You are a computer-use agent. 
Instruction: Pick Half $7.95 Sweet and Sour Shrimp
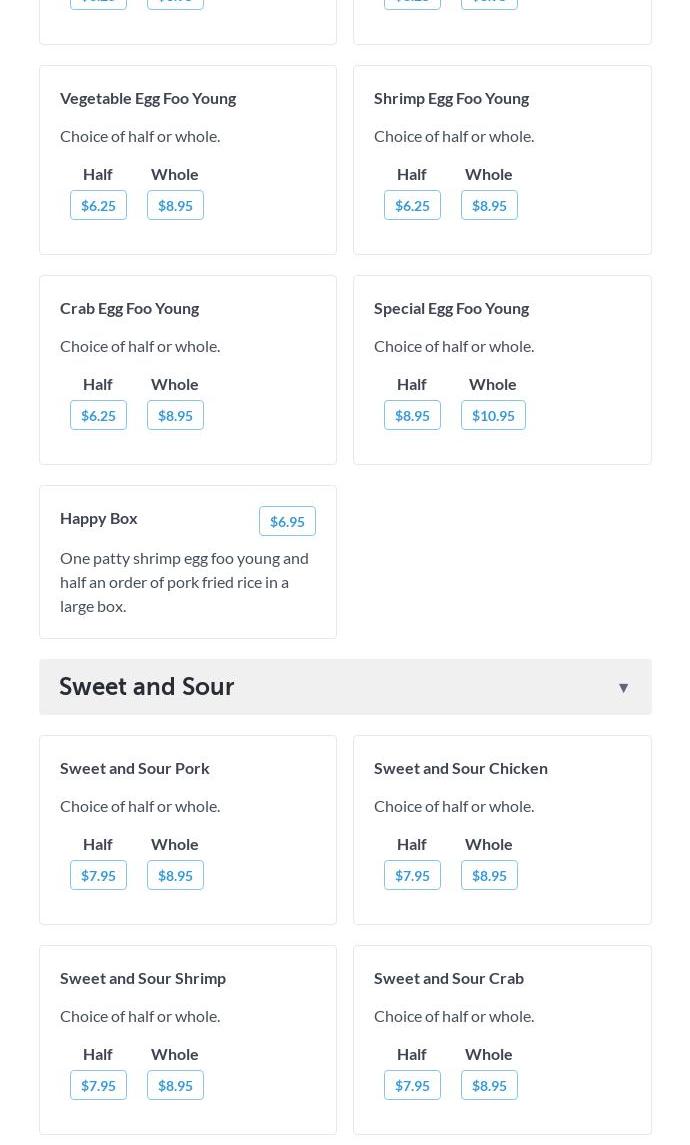pos(98,1085)
